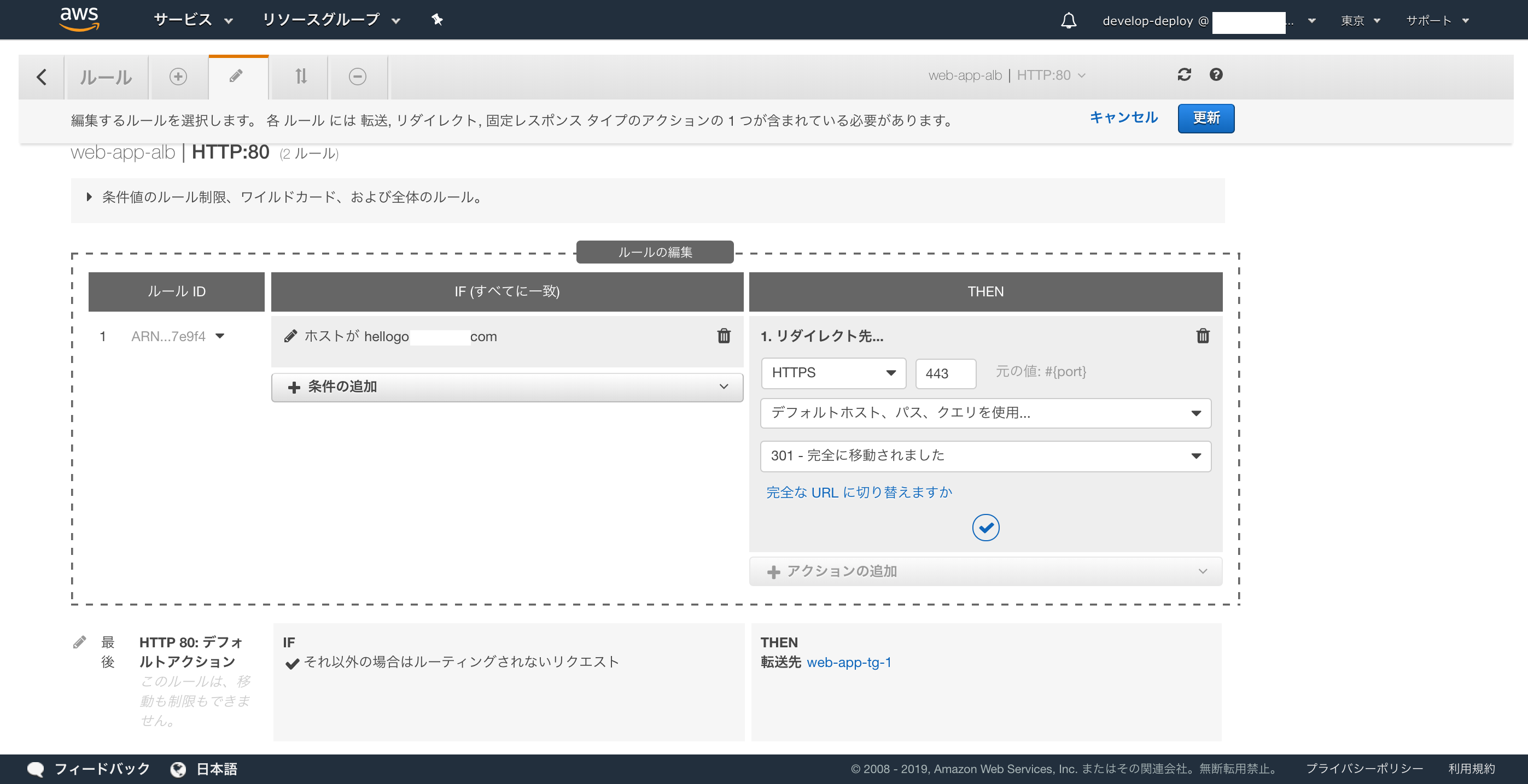Open AWS notifications bell
Viewport: 1528px width, 784px height.
[x=1068, y=21]
